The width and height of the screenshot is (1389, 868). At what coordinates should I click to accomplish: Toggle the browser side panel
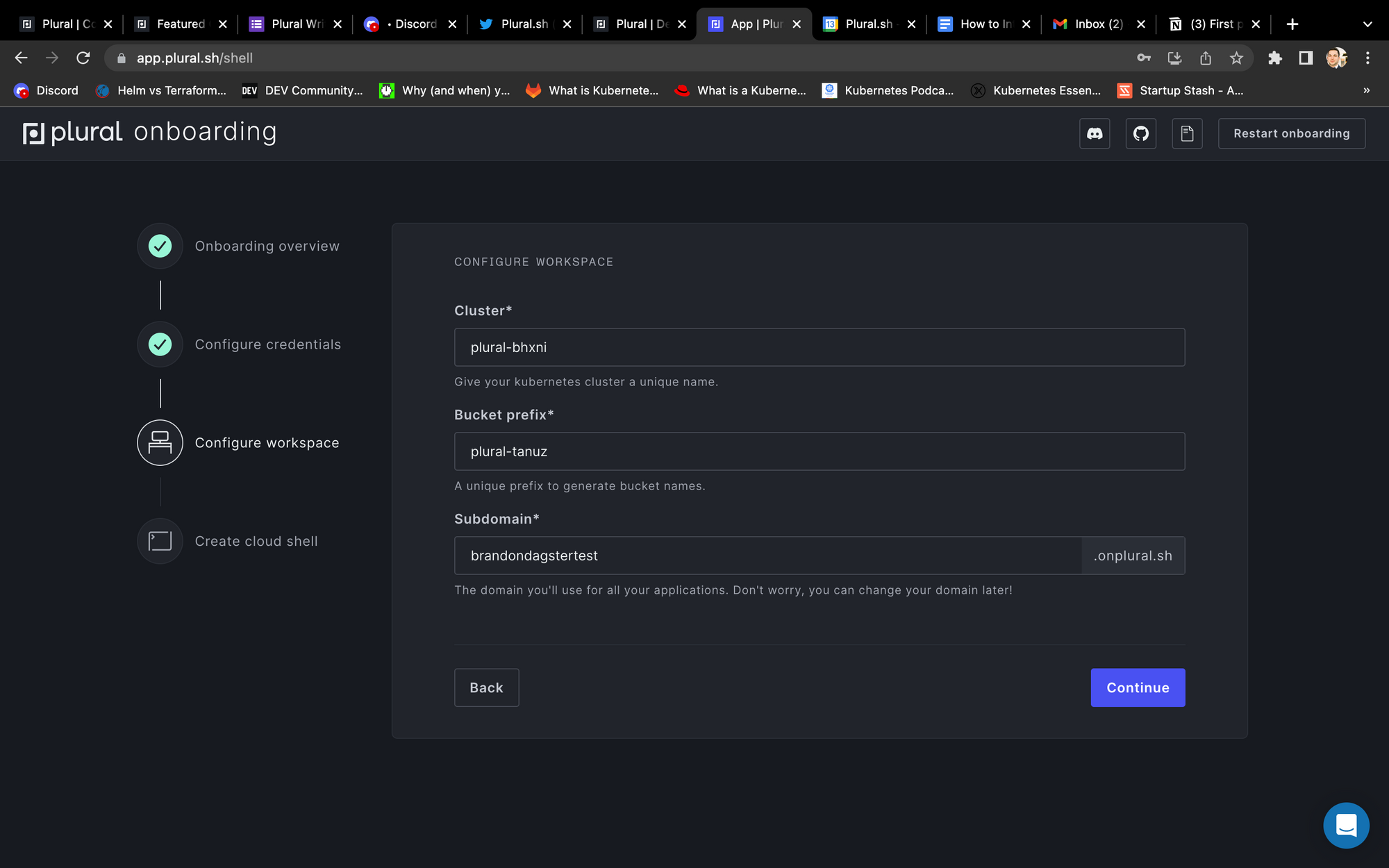point(1306,58)
